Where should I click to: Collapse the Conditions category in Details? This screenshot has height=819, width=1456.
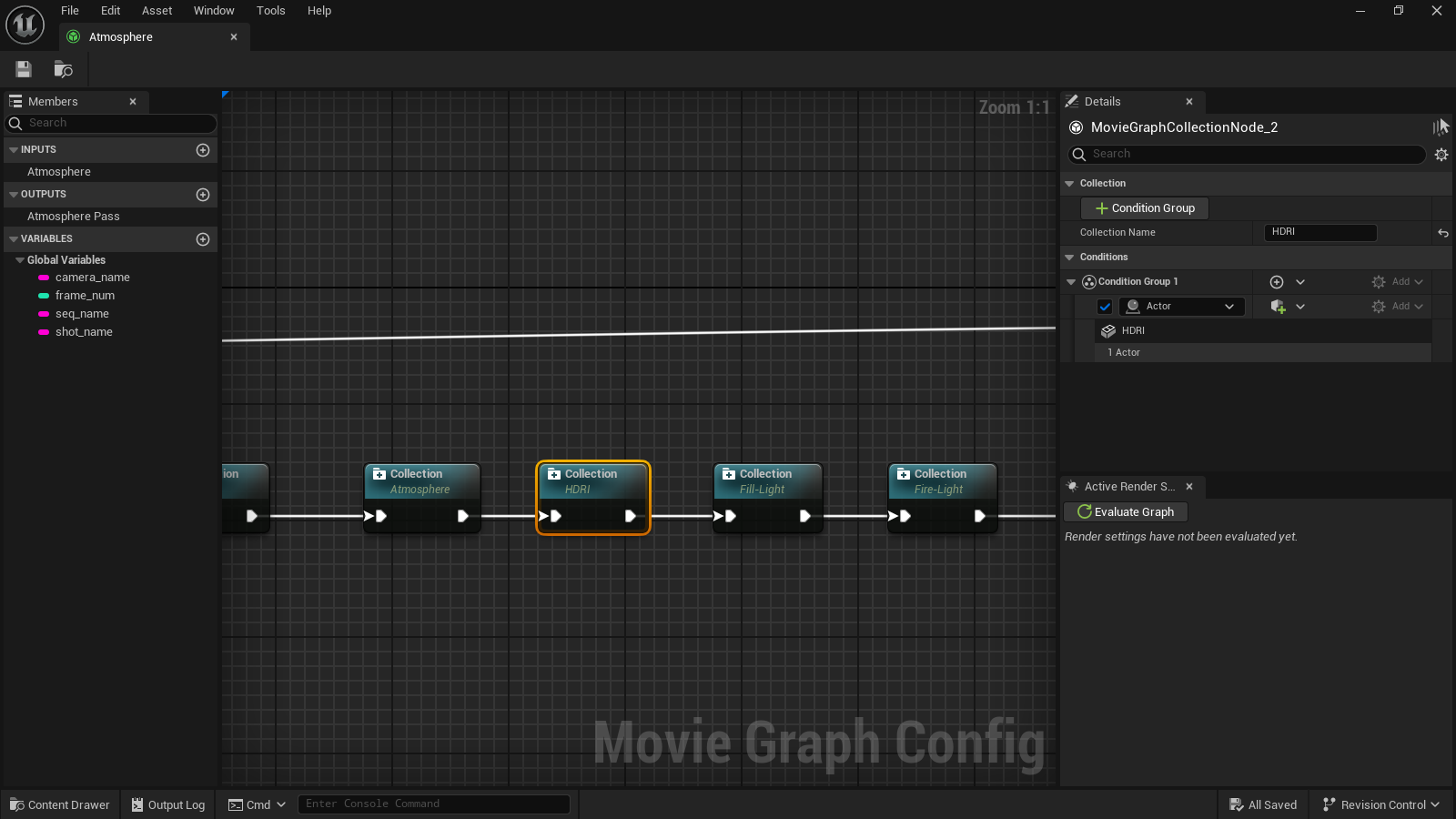(1070, 258)
